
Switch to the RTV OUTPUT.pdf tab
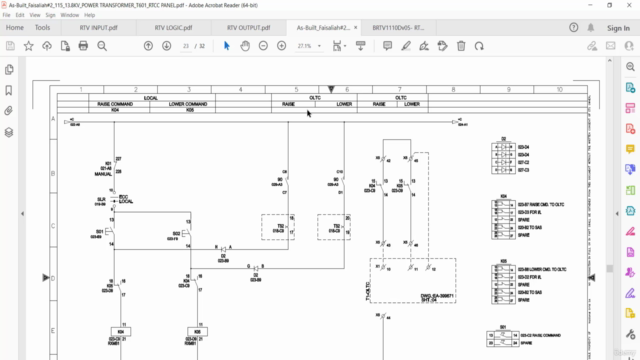coord(249,28)
